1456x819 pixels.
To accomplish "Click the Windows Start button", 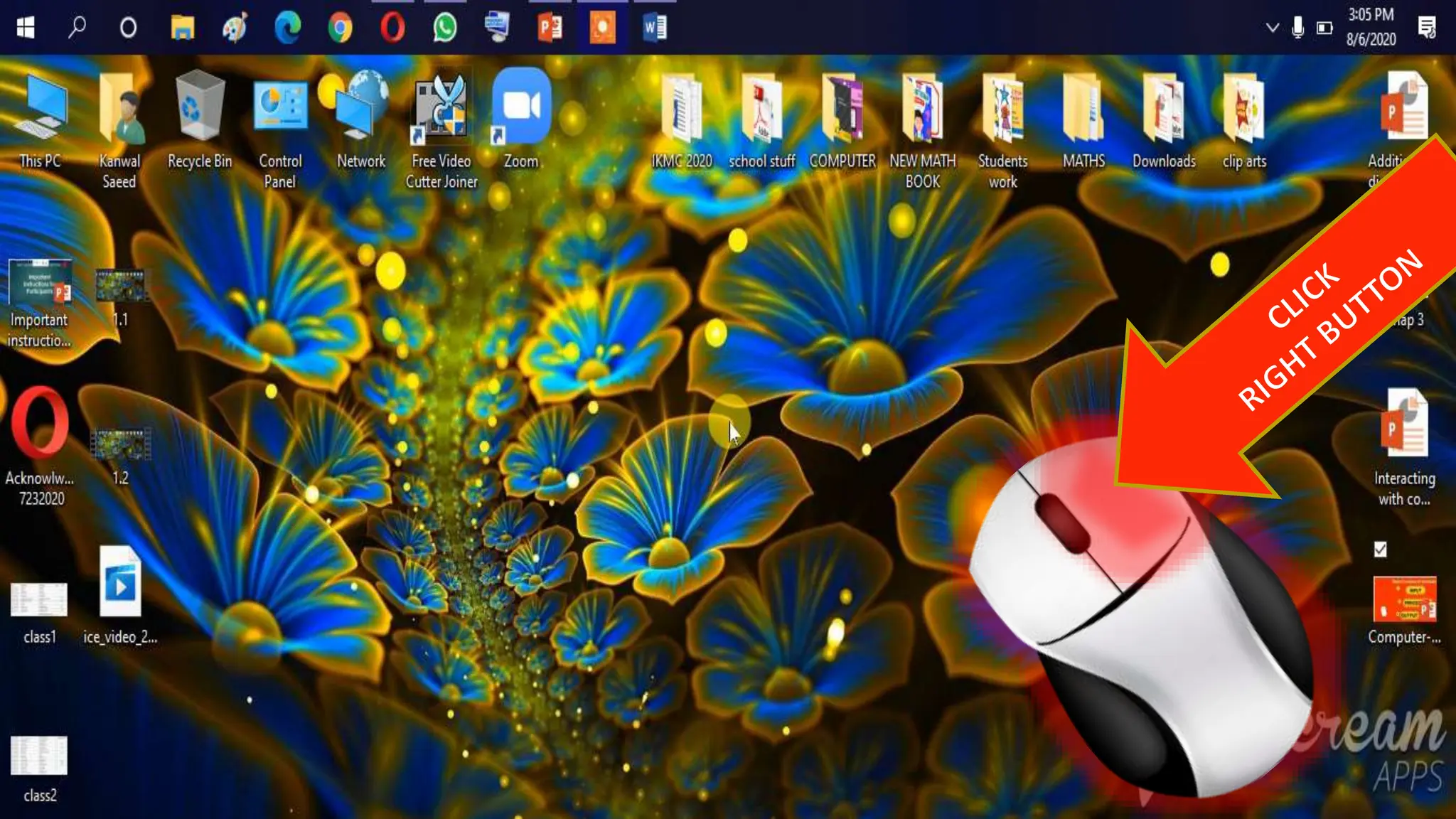I will tap(26, 28).
